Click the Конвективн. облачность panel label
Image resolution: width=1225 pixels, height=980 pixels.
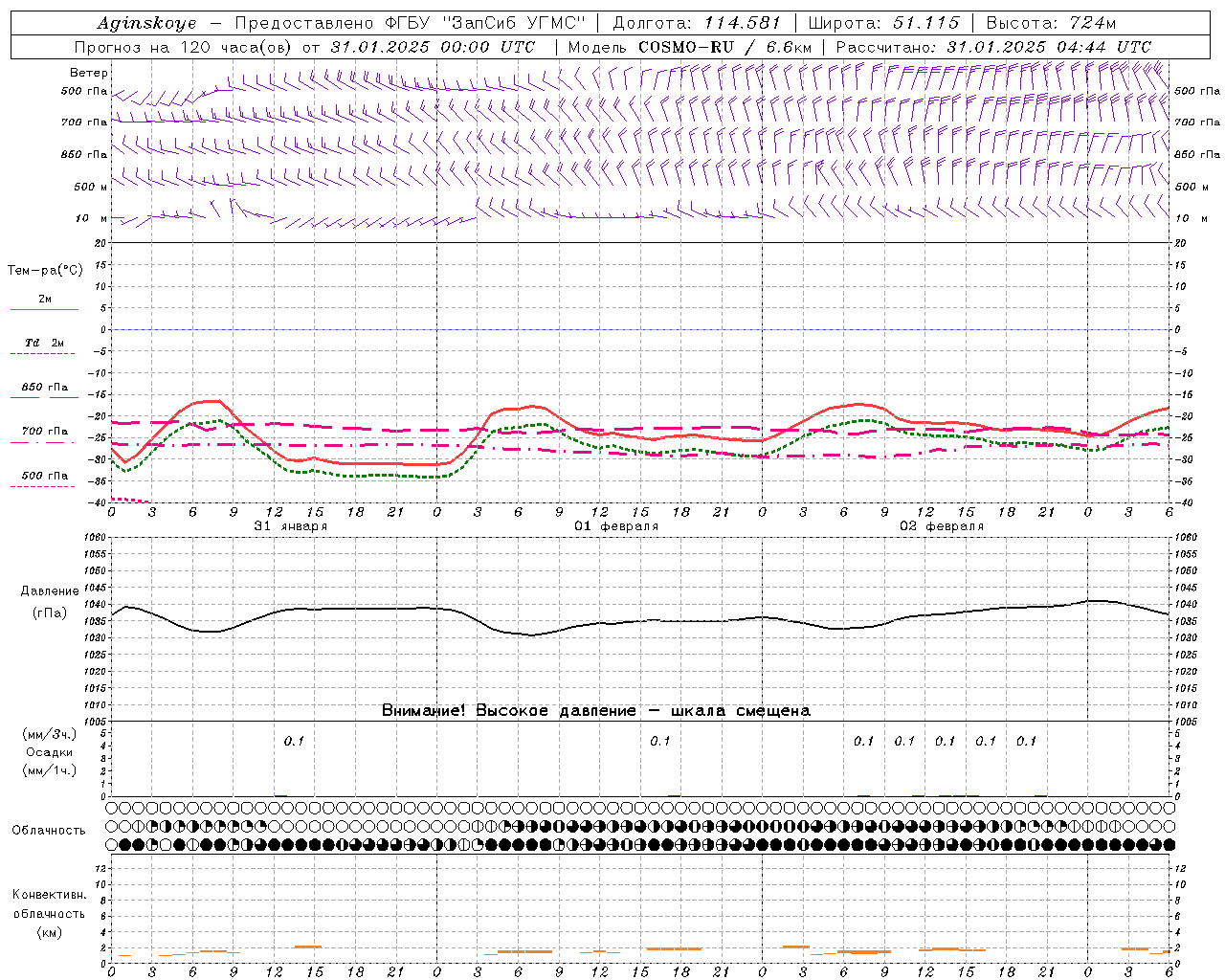[49, 913]
